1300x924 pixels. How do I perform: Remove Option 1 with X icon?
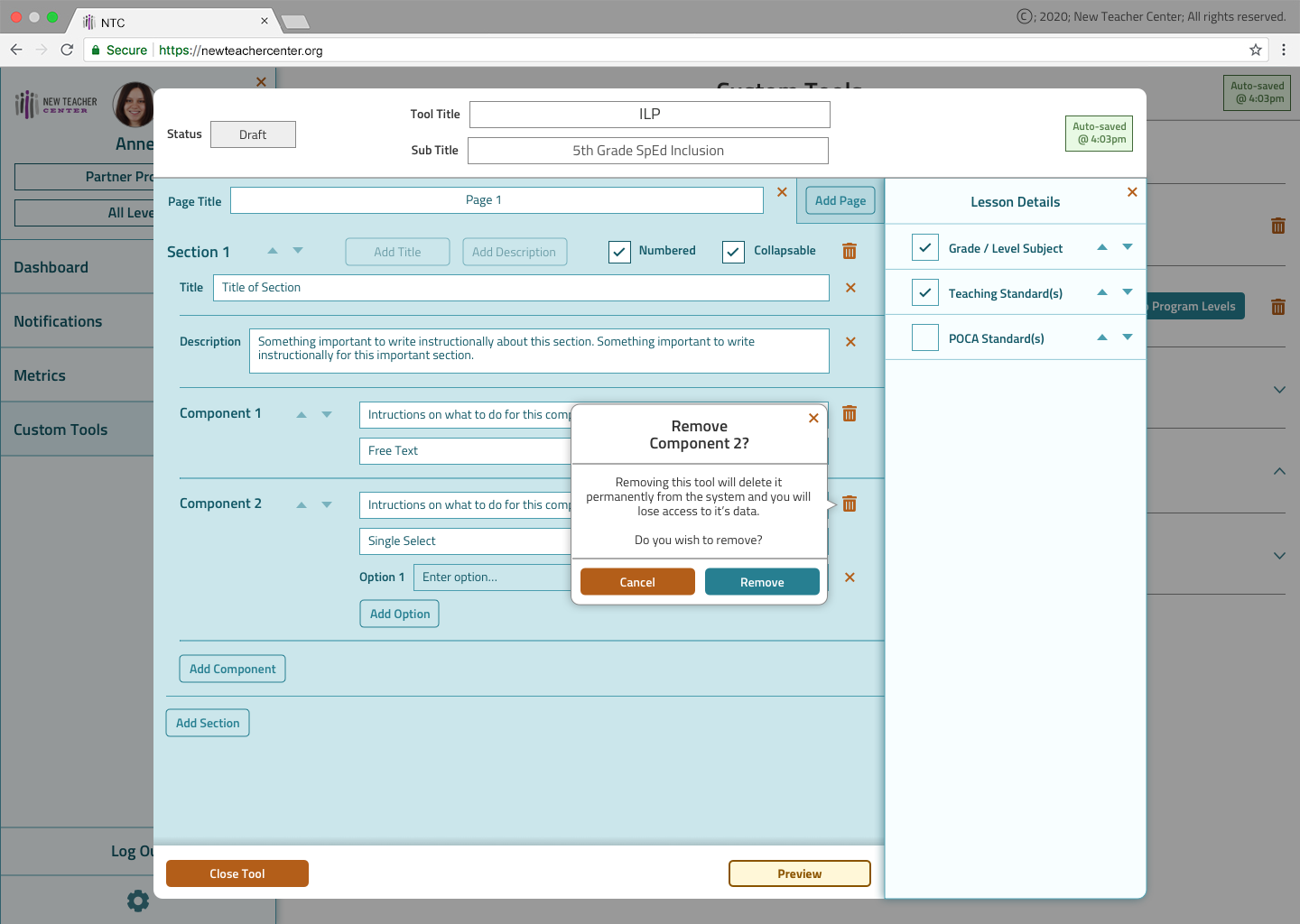pos(850,577)
